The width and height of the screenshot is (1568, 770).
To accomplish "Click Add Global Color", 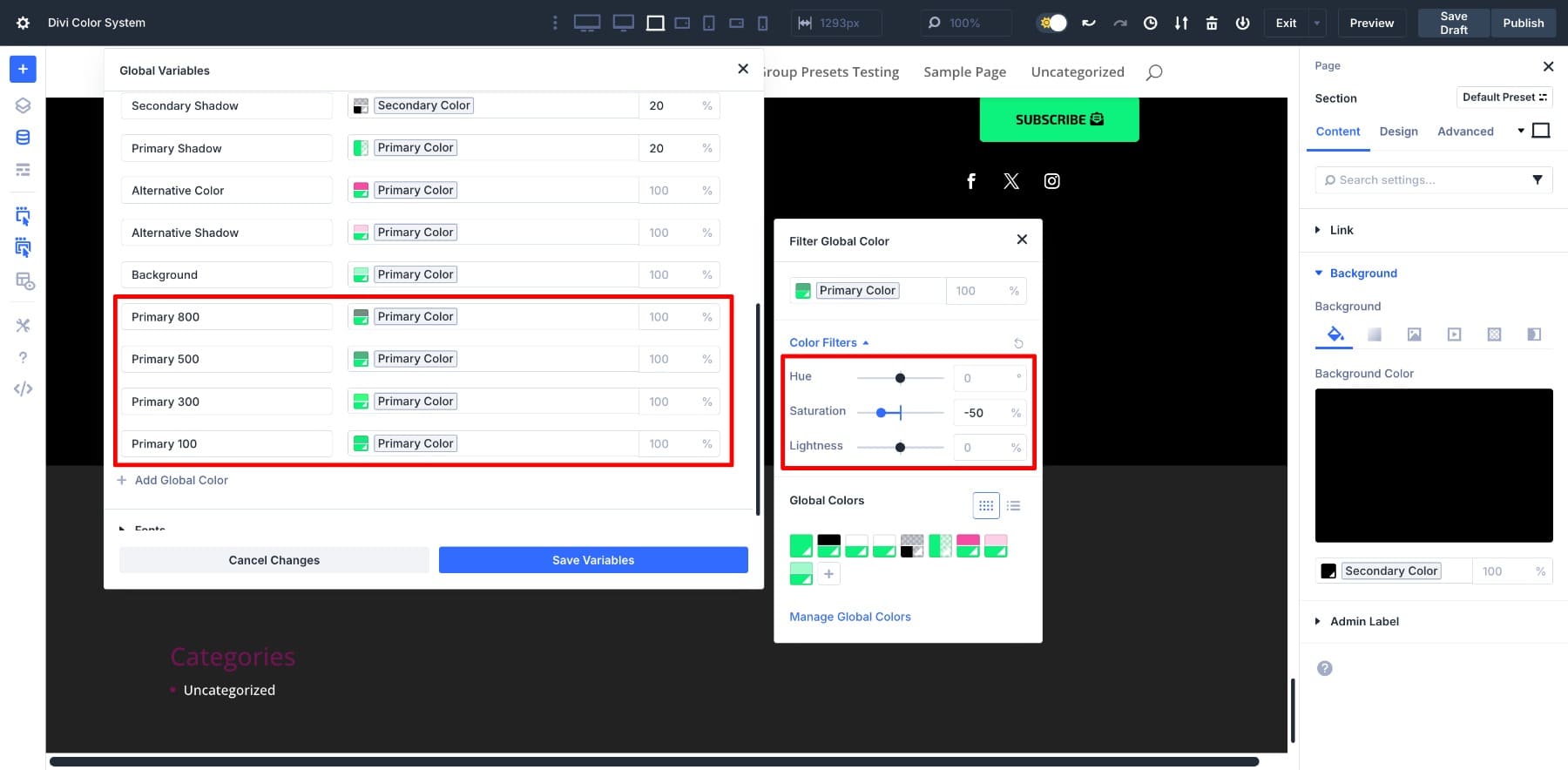I will point(172,480).
